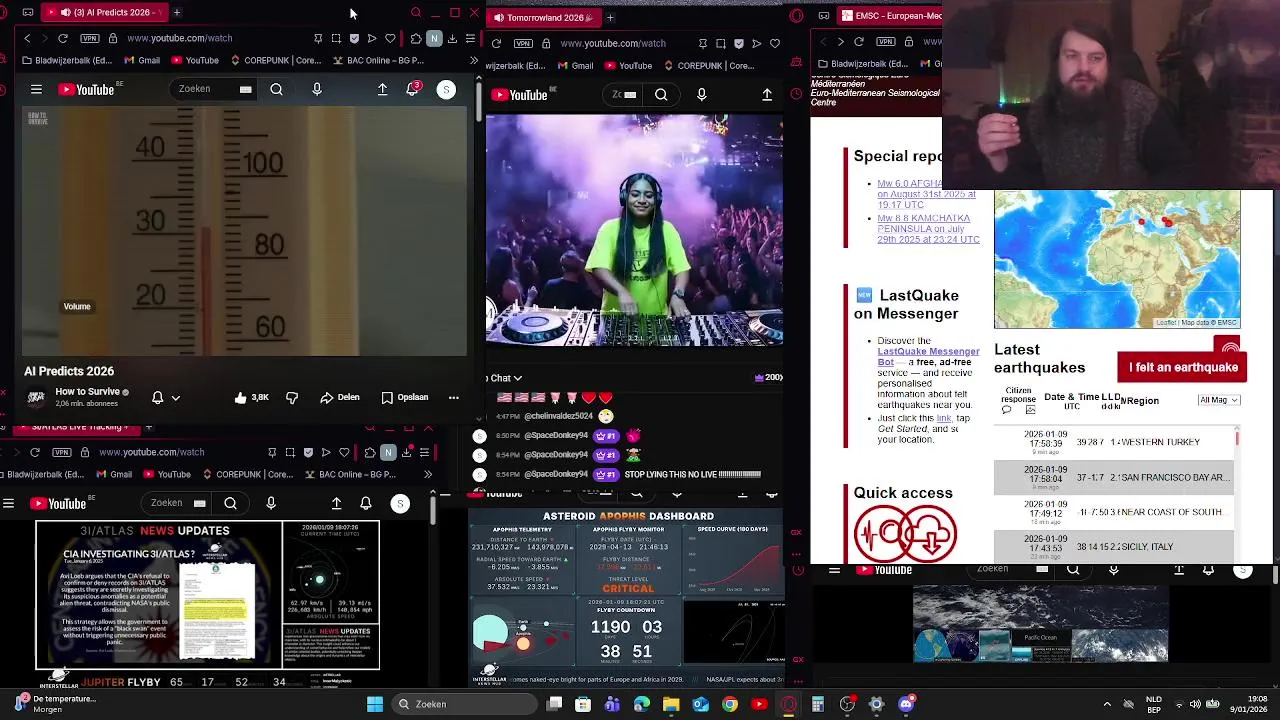Viewport: 1280px width, 720px height.
Task: Toggle N extension in 3I/ATLAS window toolbar
Action: click(x=388, y=452)
